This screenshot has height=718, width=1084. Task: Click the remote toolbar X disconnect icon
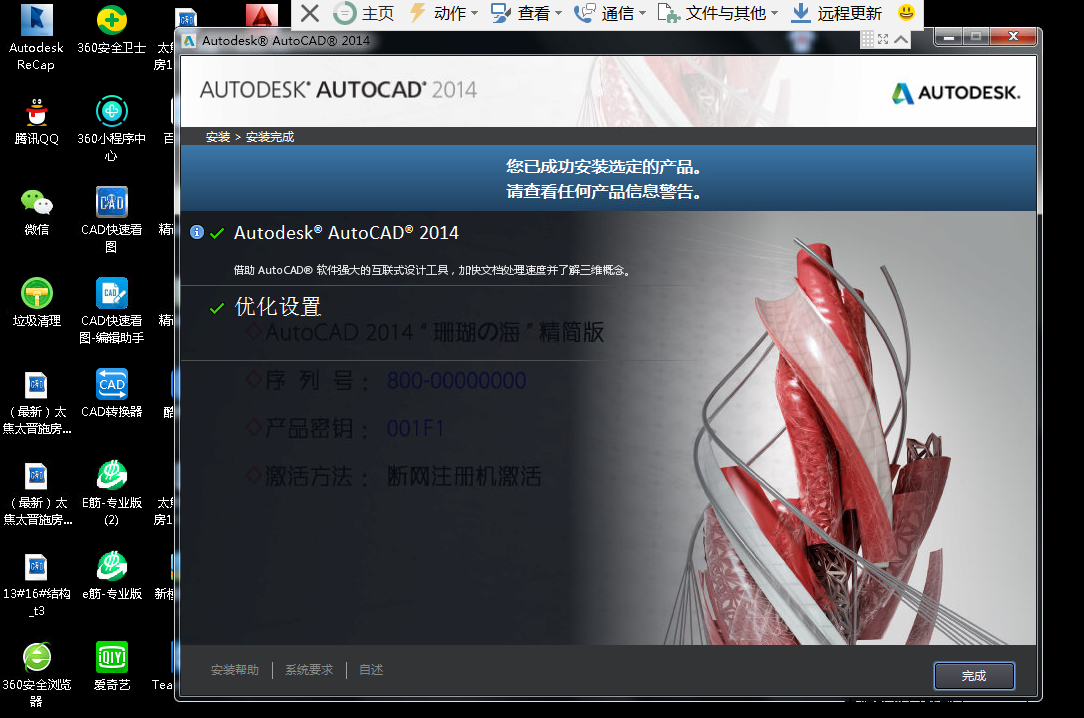click(310, 13)
